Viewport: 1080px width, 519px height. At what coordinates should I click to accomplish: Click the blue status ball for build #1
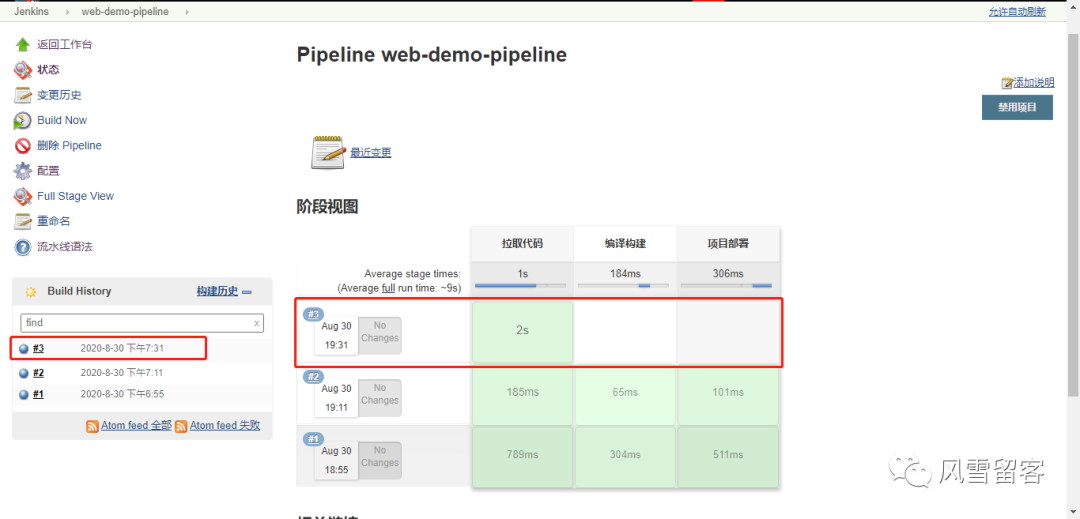(x=23, y=394)
